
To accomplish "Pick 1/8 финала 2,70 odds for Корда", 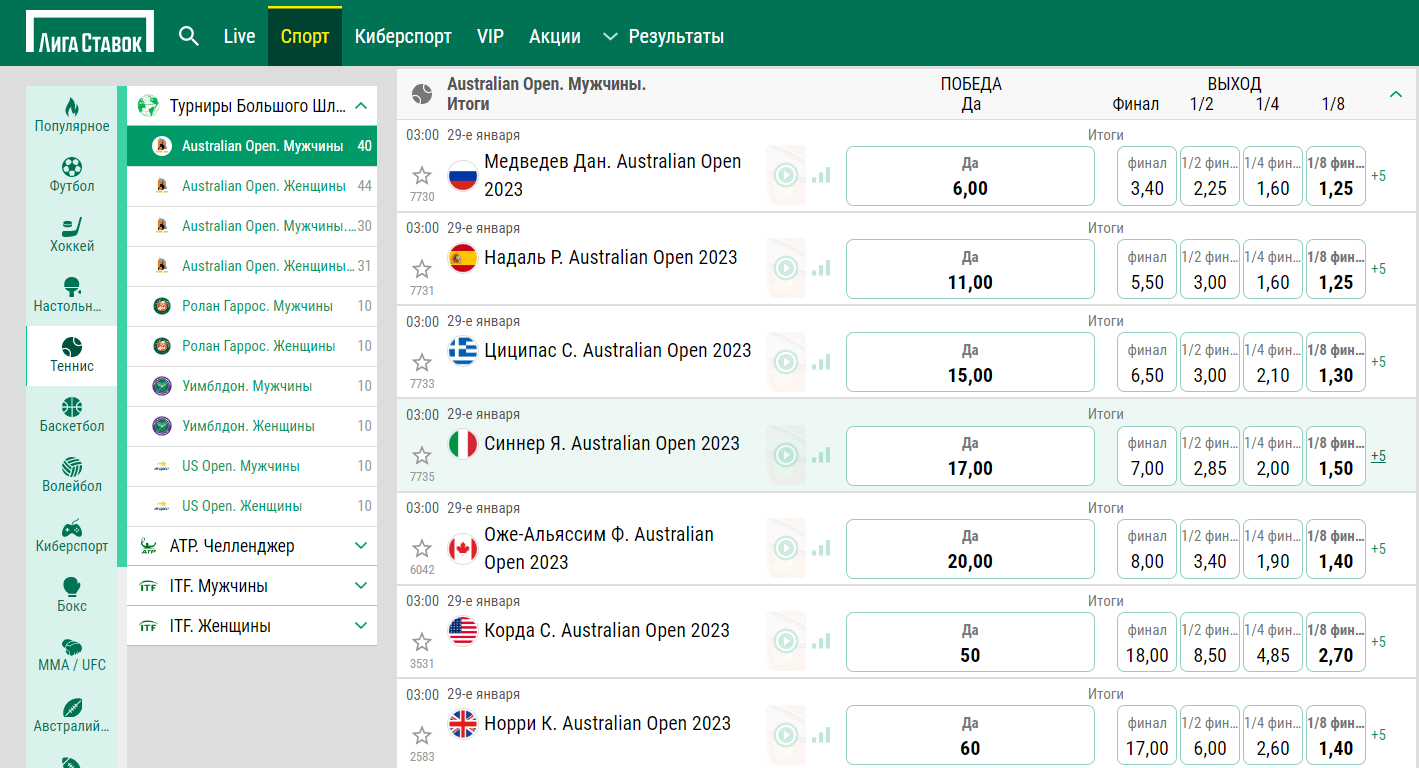I will click(1336, 641).
